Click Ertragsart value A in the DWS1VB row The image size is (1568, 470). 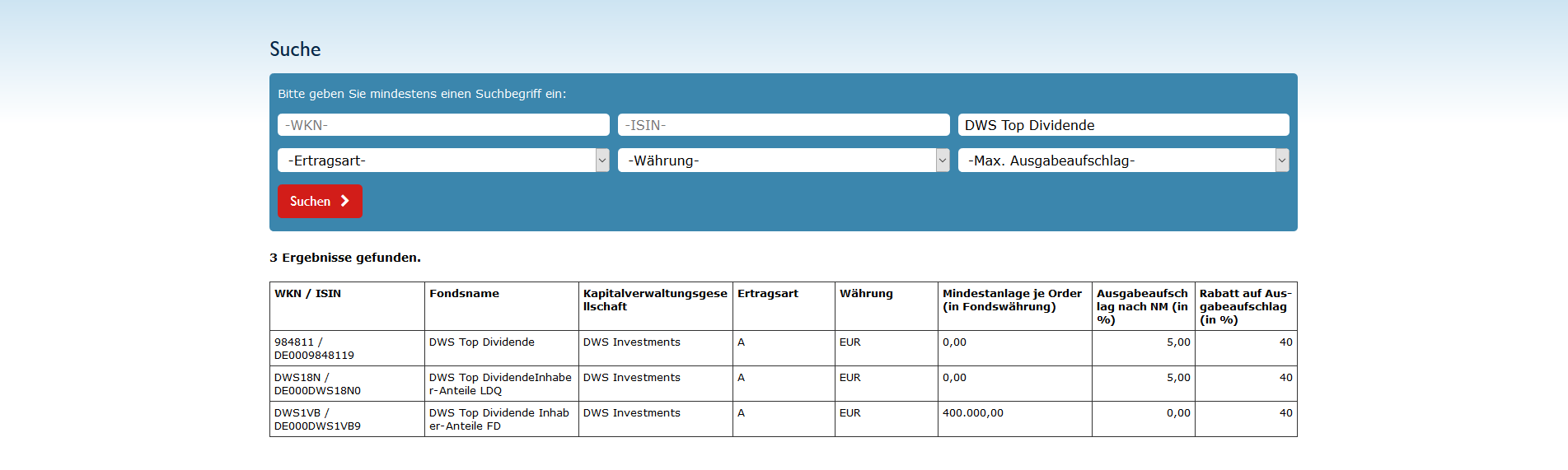click(742, 413)
